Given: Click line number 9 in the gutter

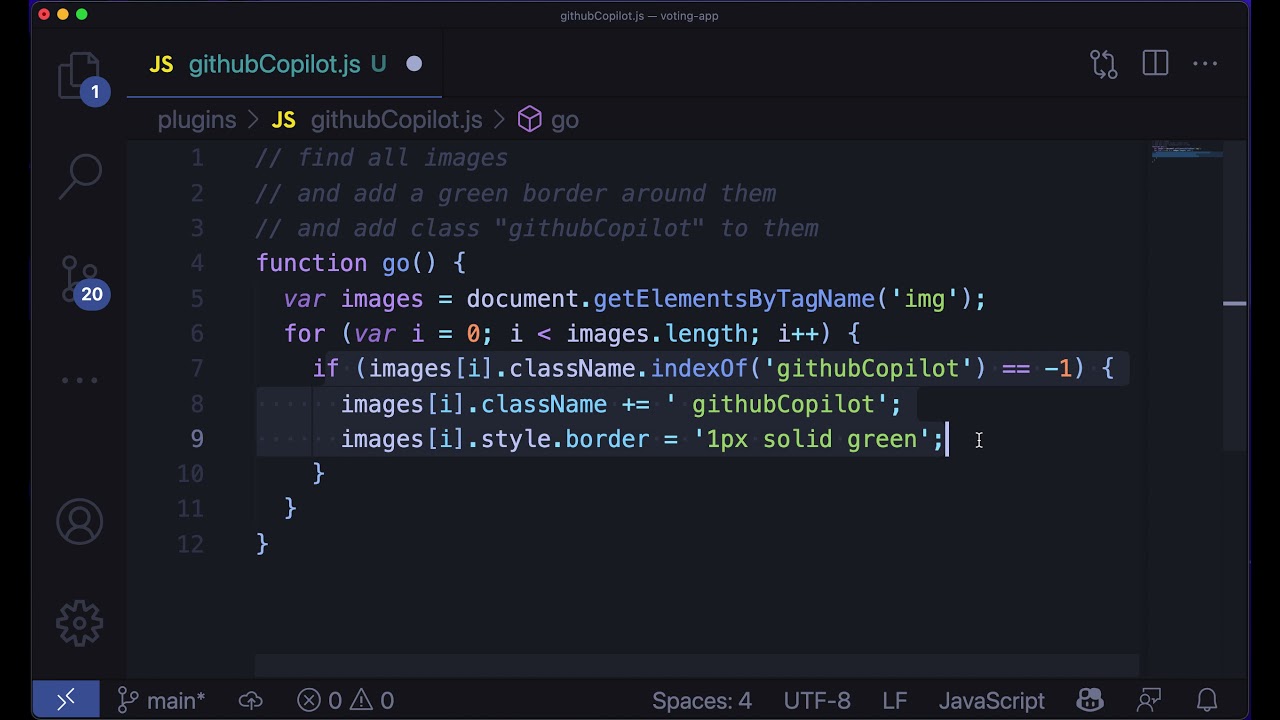Looking at the screenshot, I should (196, 439).
